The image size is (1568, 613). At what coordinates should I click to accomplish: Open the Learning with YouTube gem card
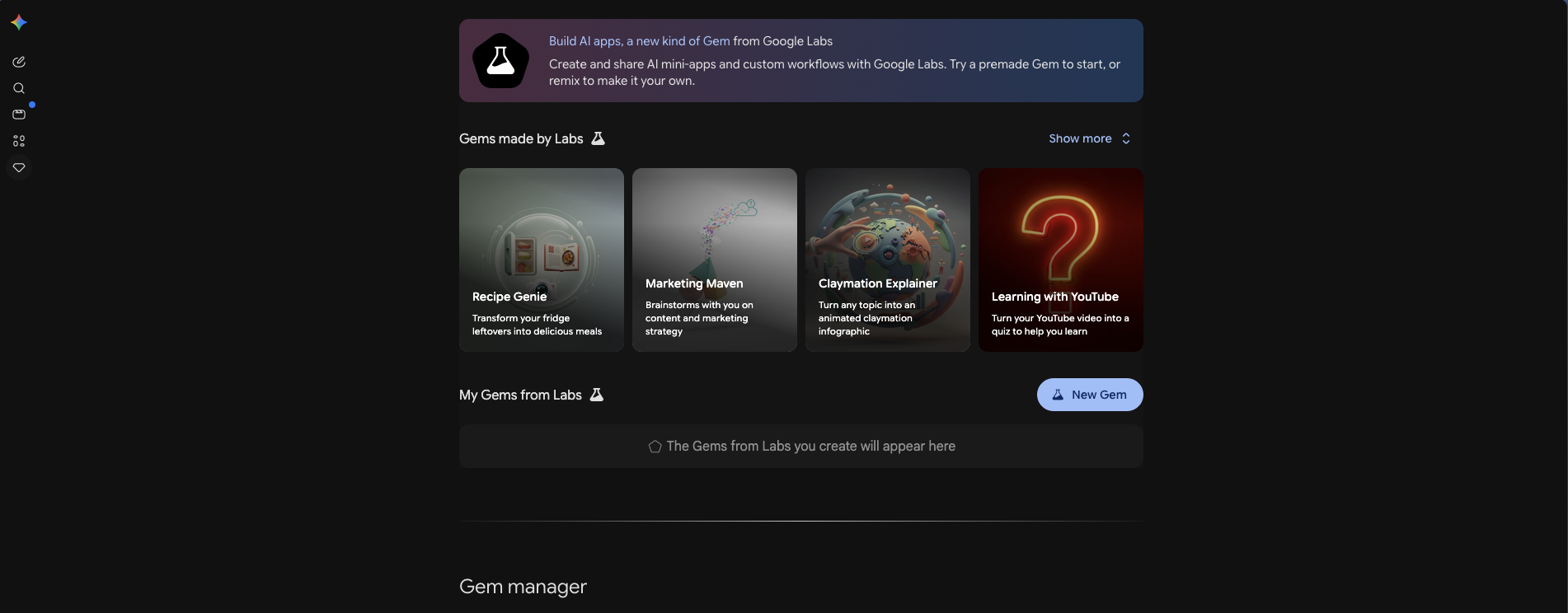[1061, 260]
